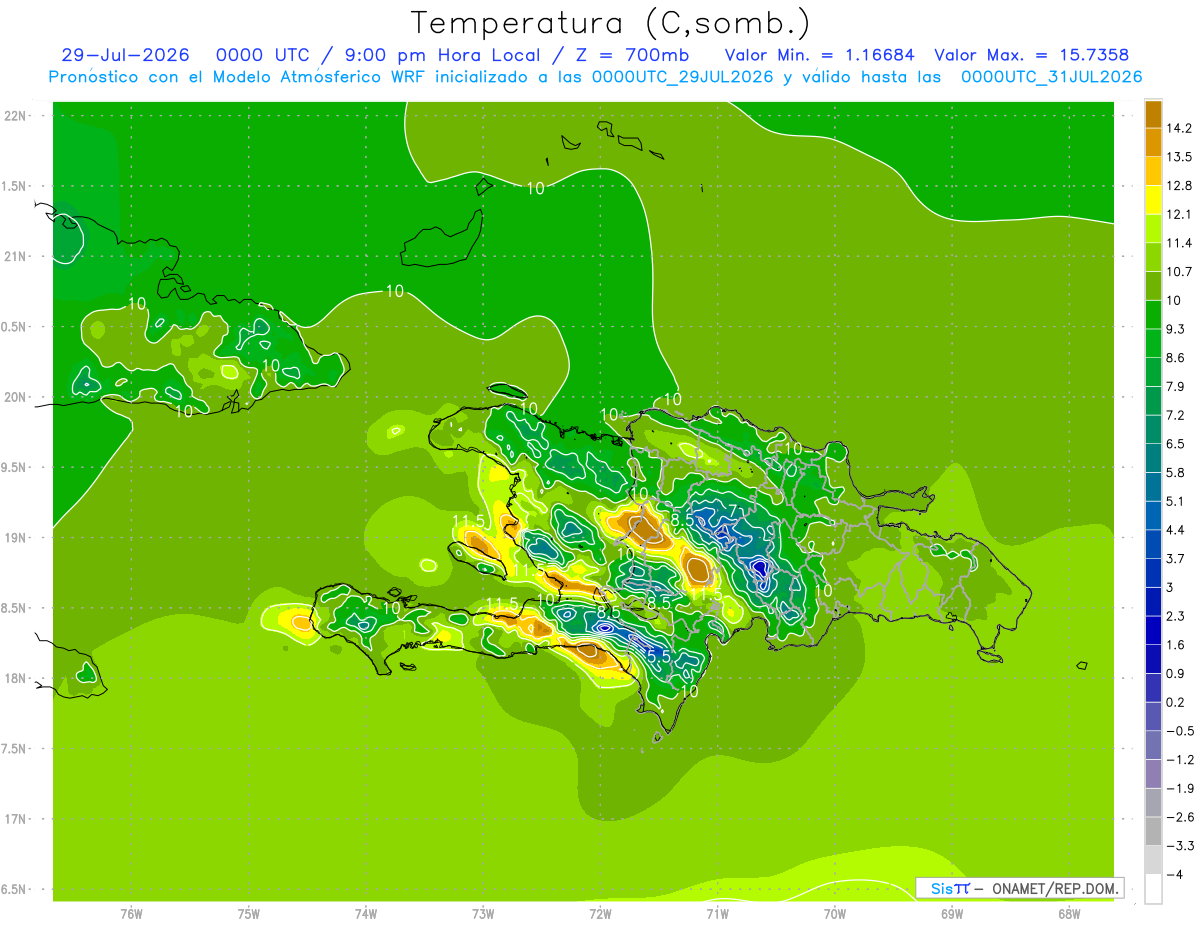This screenshot has width=1200, height=927.
Task: Pick the orange legend swatch between 13.5 and 14.2
Action: click(1153, 142)
